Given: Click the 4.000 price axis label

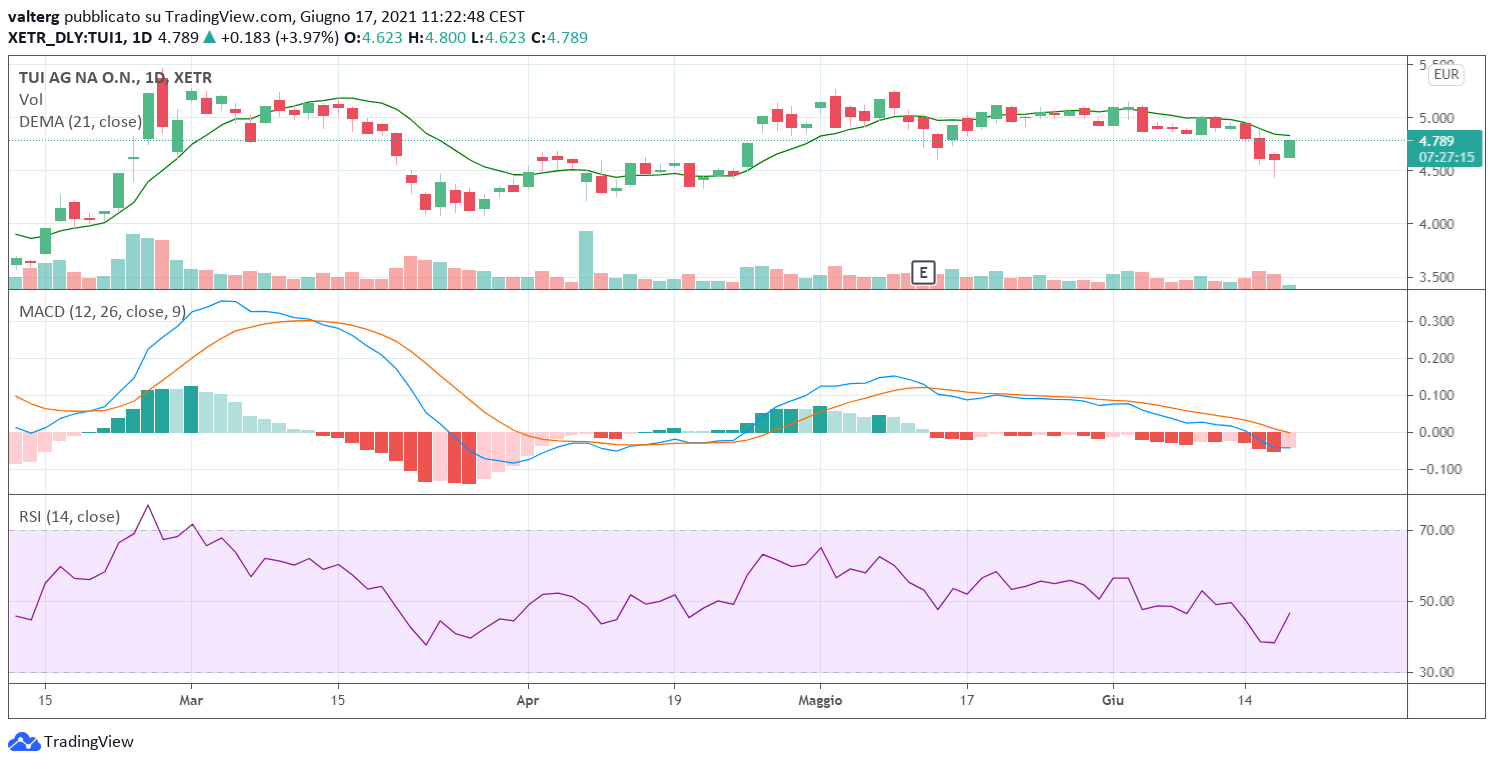Looking at the screenshot, I should click(x=1436, y=224).
